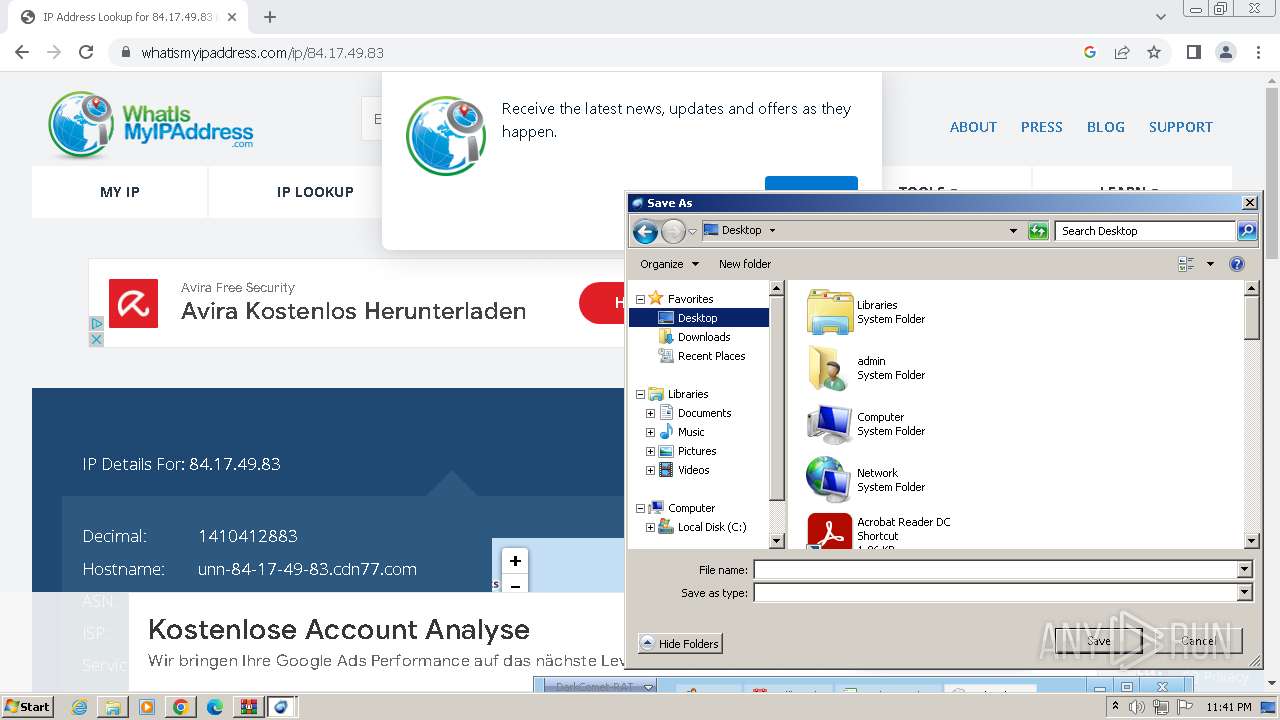1280x720 pixels.
Task: Open recent locations arrow beside forward button
Action: point(692,232)
